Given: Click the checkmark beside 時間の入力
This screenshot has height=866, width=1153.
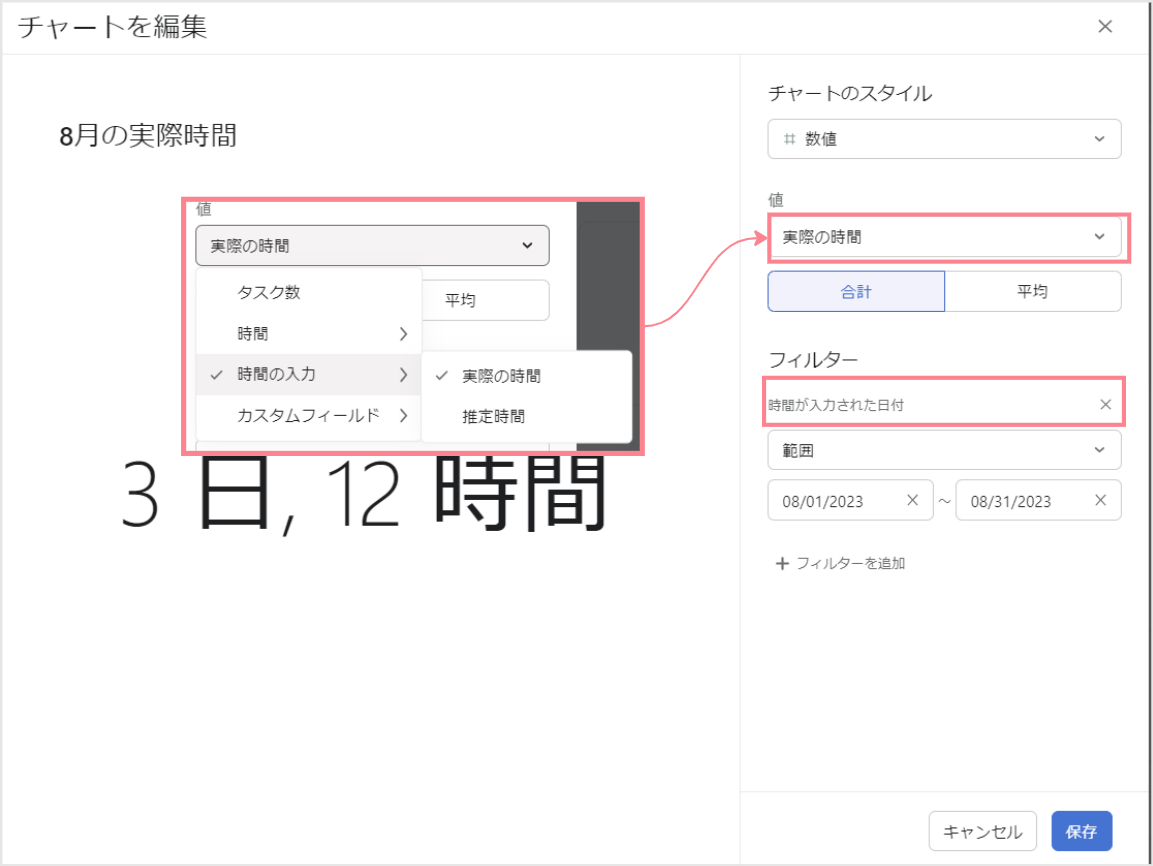Looking at the screenshot, I should click(x=216, y=375).
